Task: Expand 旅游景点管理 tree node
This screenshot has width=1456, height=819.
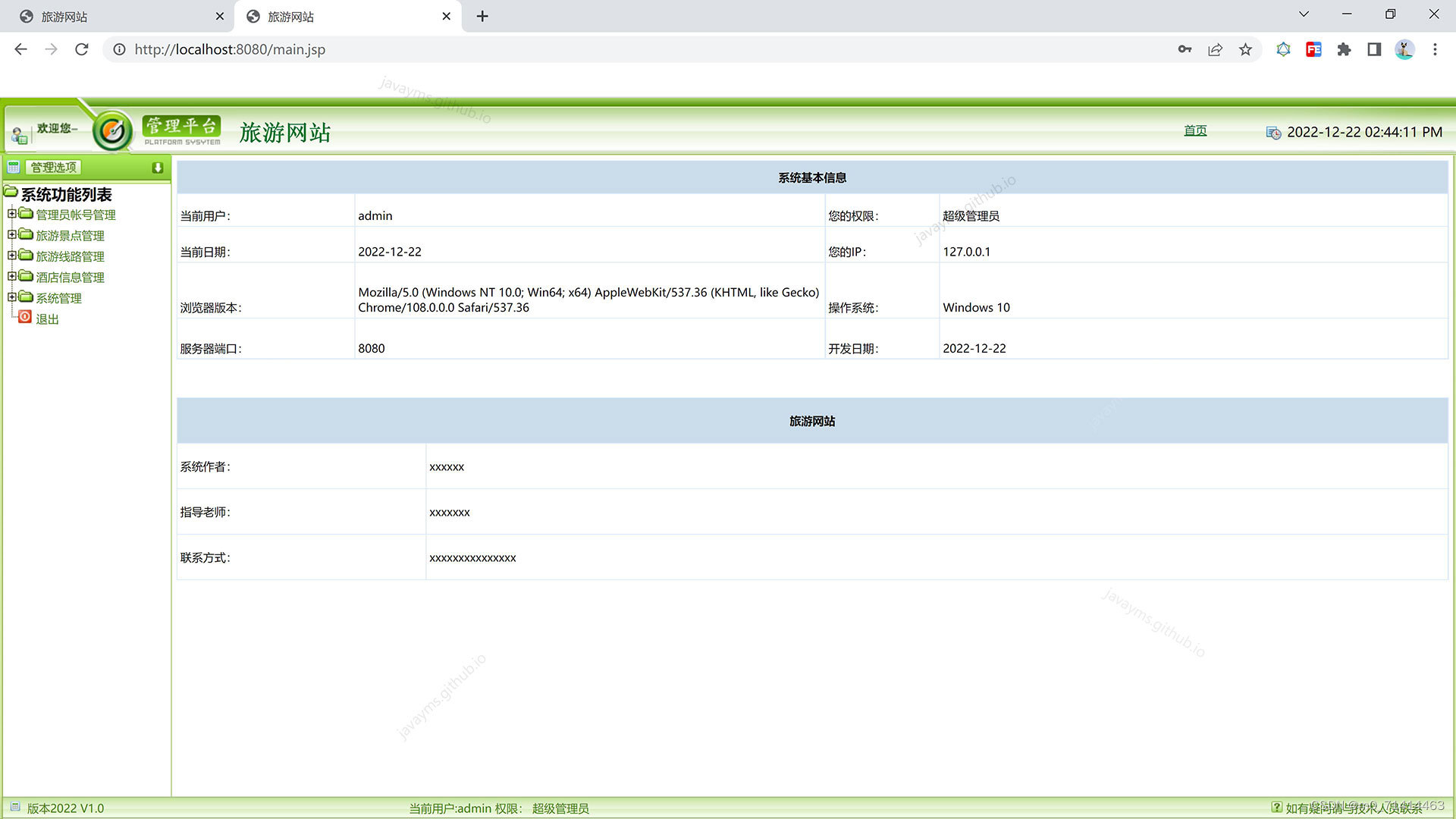Action: 11,234
